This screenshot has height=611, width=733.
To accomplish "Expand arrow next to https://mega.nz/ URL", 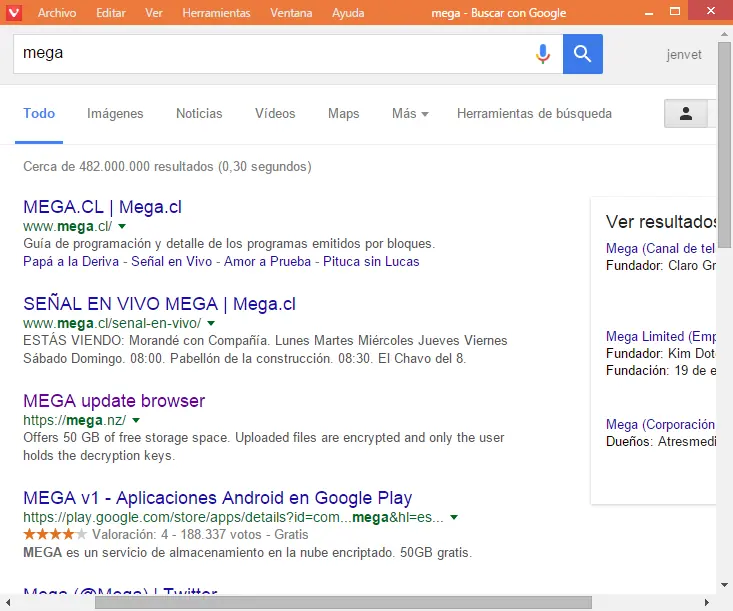I will point(136,420).
